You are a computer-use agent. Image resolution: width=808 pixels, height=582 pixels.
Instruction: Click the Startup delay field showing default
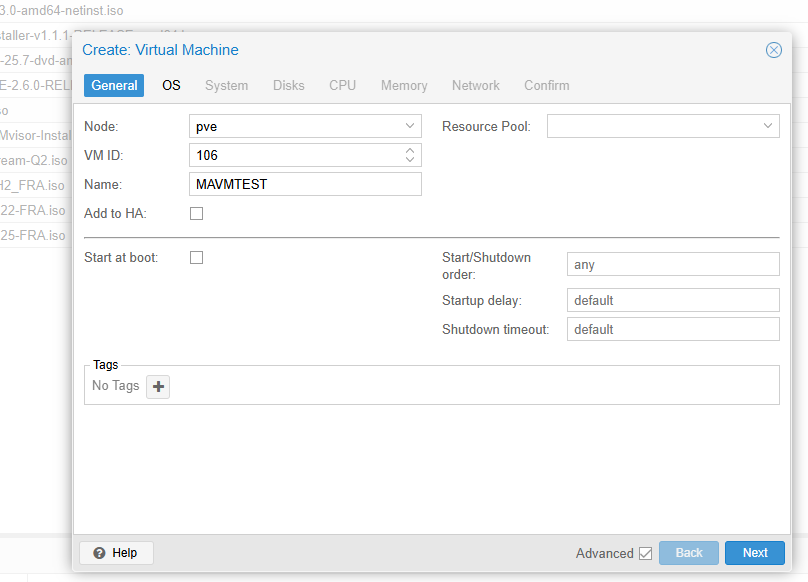[x=672, y=300]
